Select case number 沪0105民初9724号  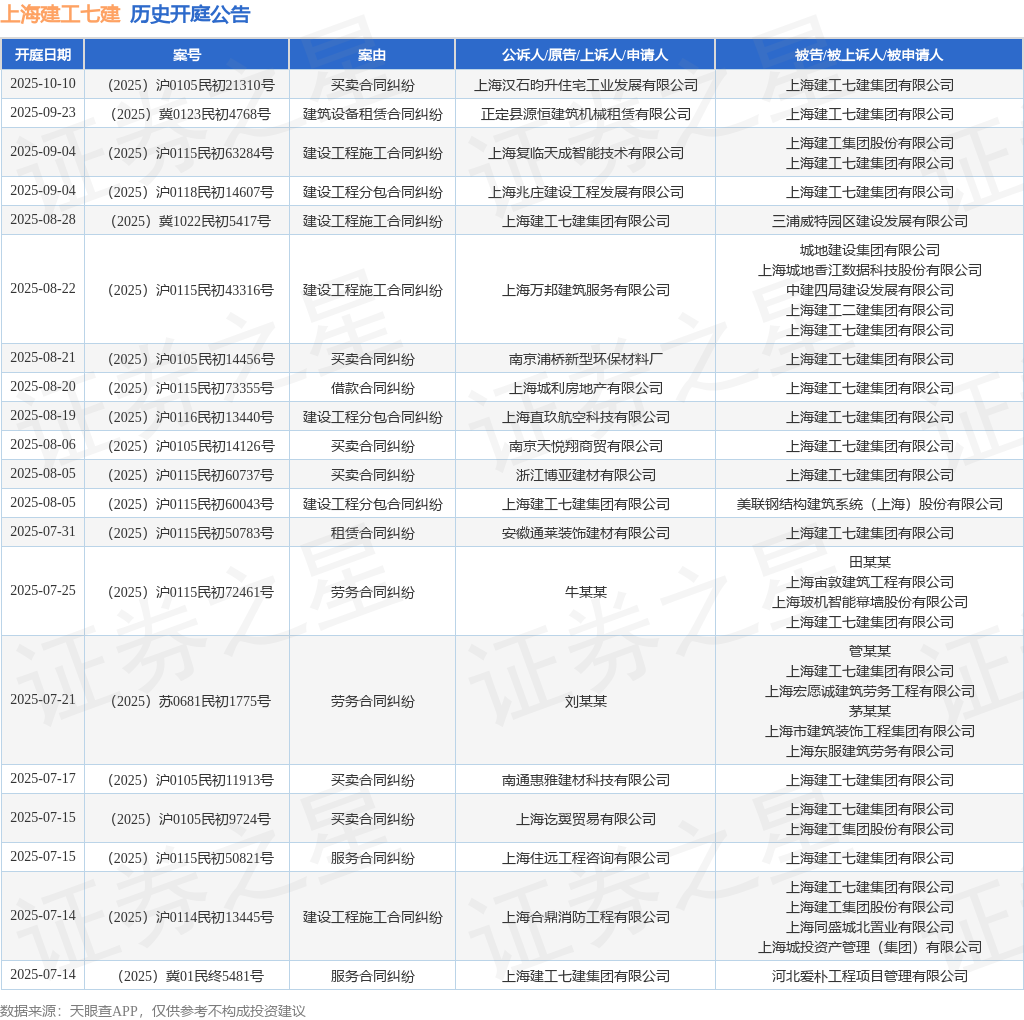click(x=191, y=819)
